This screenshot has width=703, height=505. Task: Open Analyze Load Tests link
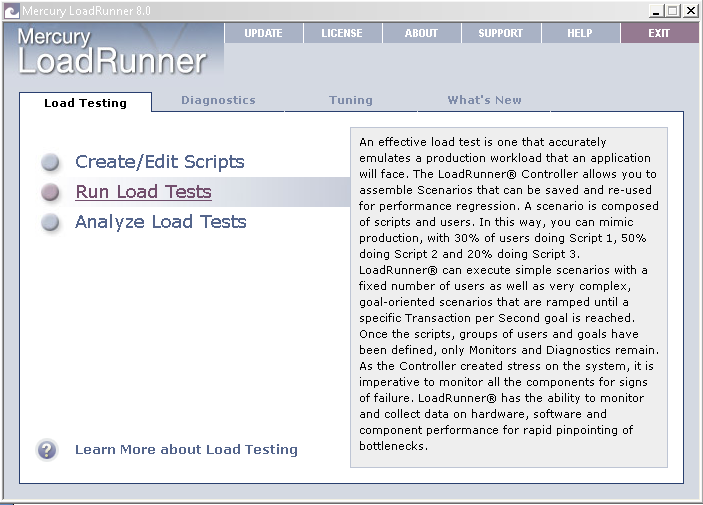pos(161,222)
